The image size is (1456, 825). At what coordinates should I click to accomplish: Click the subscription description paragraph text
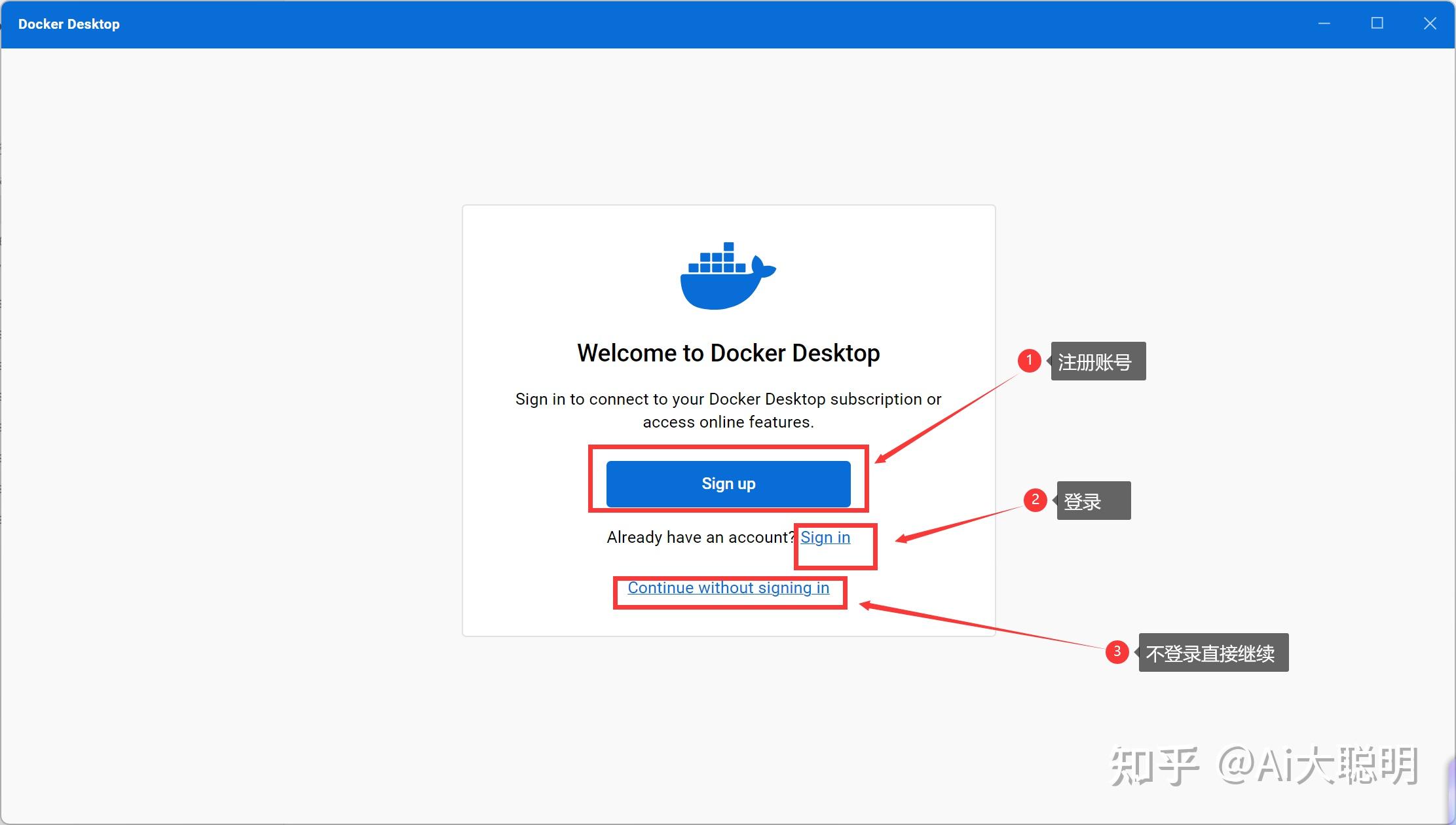[728, 411]
